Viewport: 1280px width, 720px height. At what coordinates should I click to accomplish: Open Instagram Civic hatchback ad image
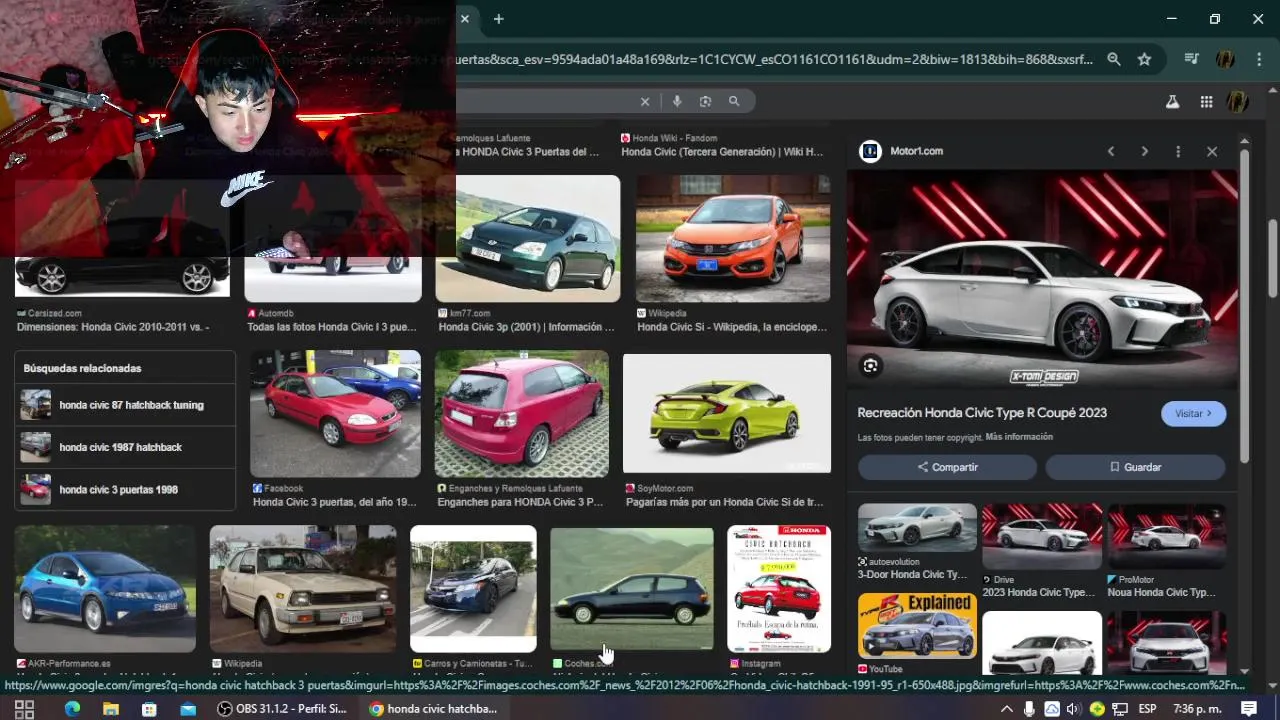coord(779,588)
